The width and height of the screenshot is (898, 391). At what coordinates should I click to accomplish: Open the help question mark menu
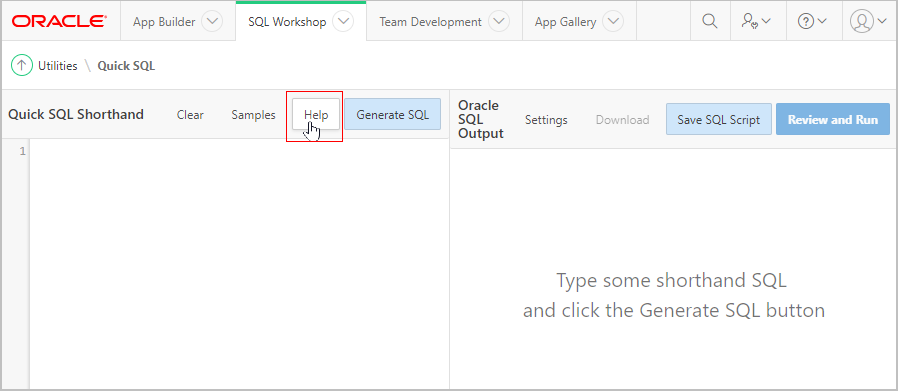812,21
